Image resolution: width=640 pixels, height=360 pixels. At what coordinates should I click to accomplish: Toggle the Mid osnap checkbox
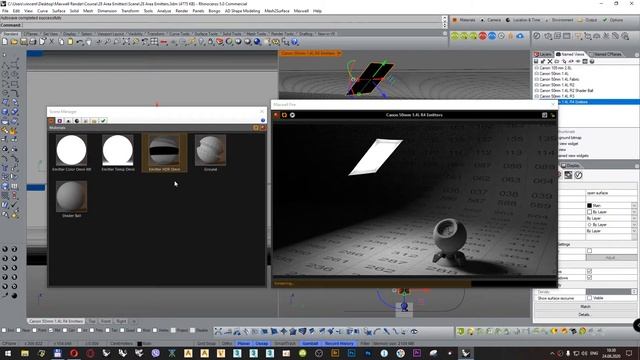(x=51, y=331)
